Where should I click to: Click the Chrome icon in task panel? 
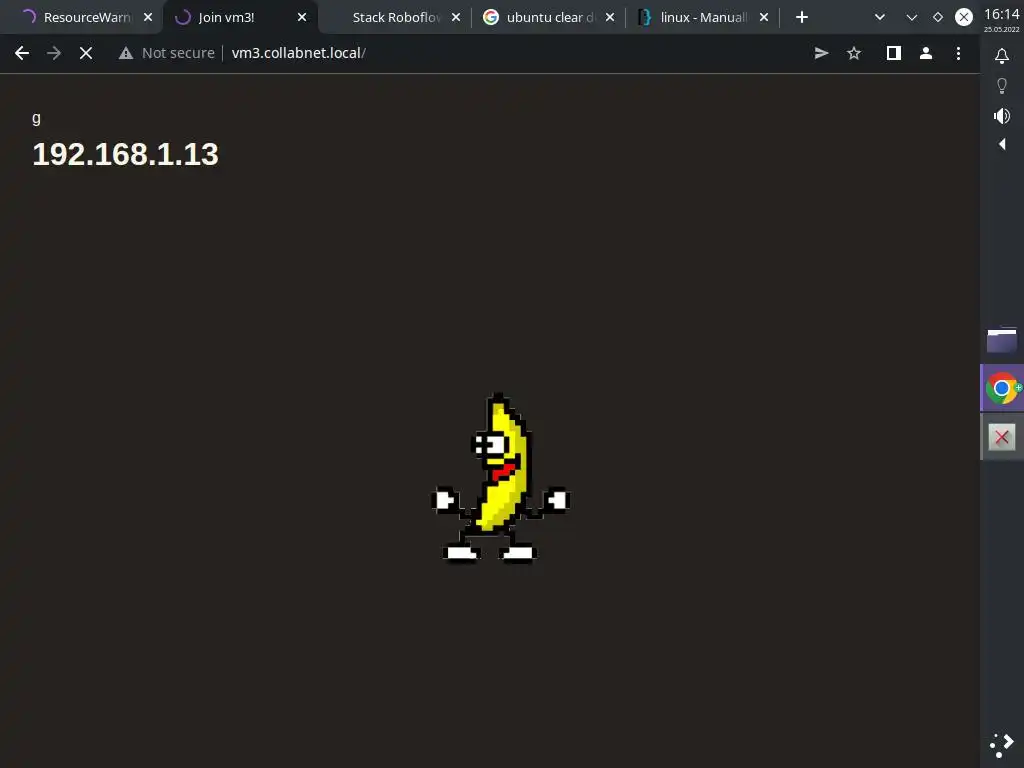click(x=1002, y=388)
